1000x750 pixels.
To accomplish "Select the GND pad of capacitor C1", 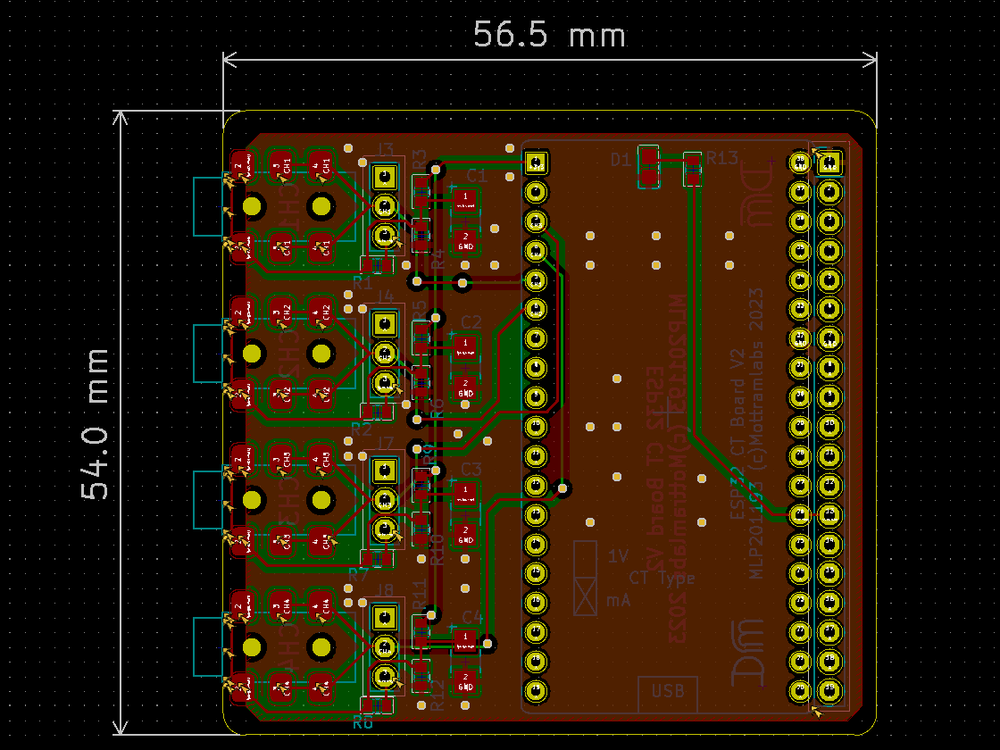I will (466, 241).
